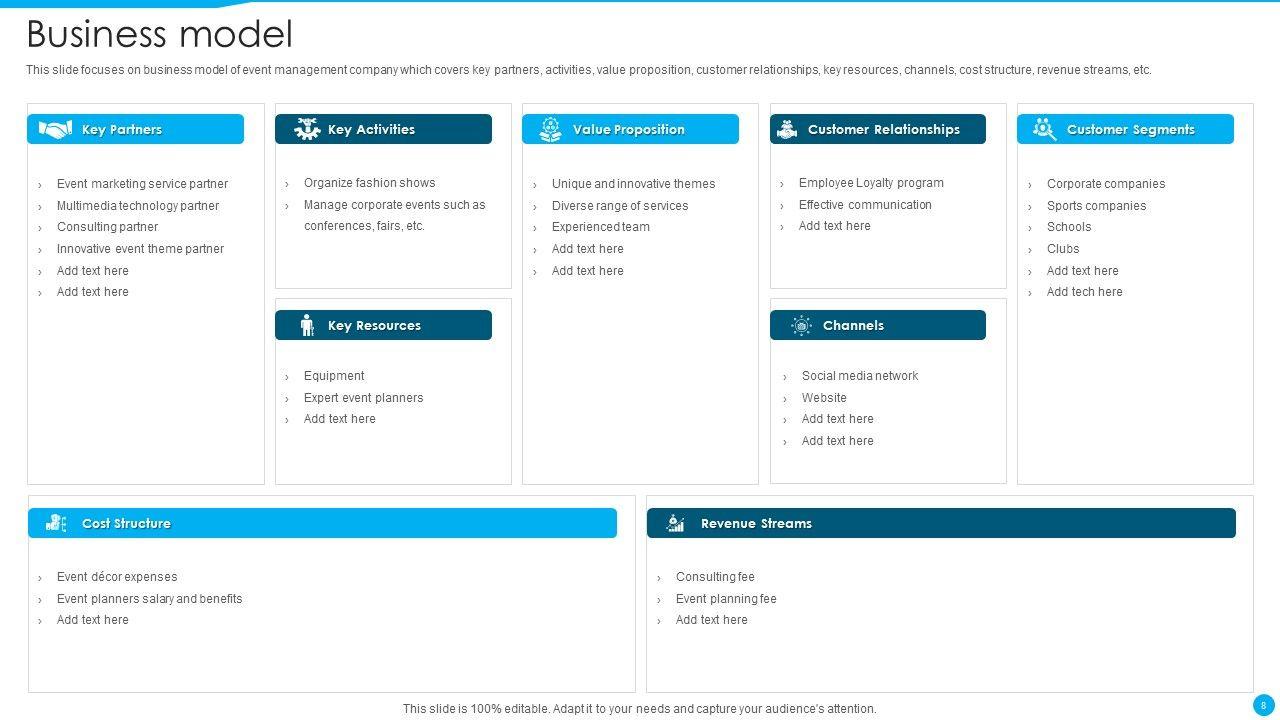Click the Value Proposition header icon
The image size is (1280, 720).
(x=550, y=129)
